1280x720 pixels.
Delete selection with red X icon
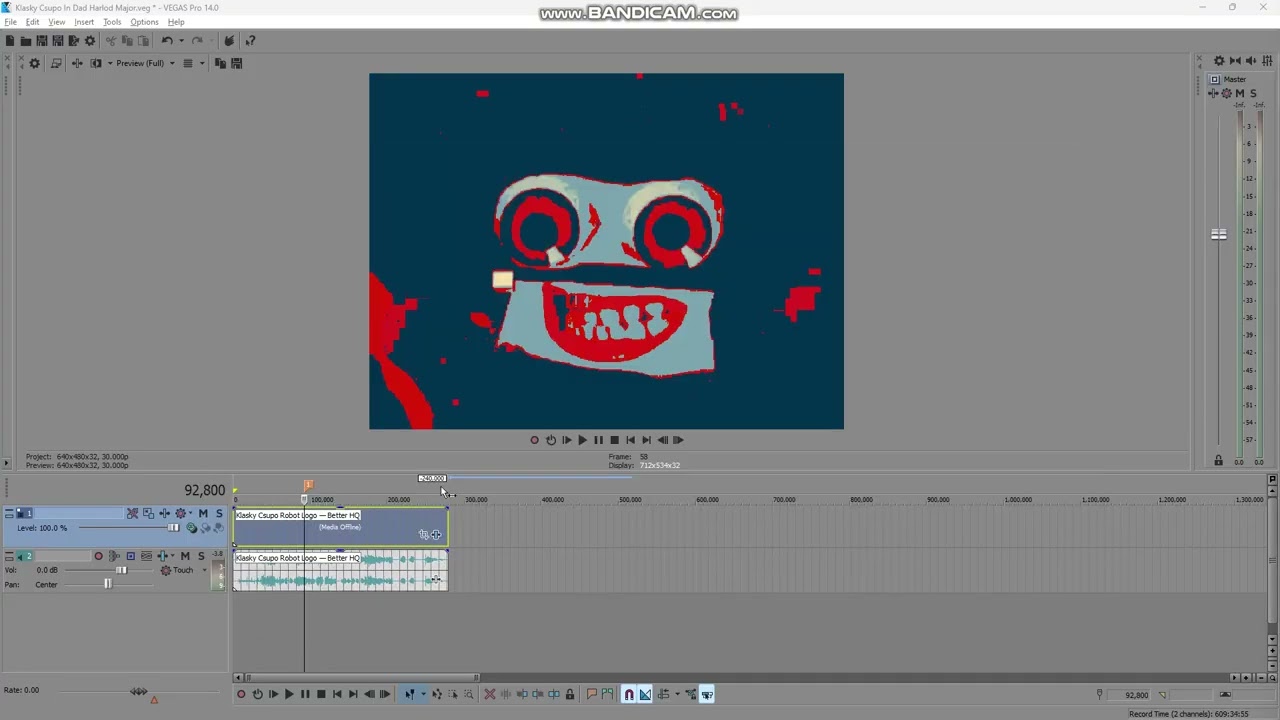(x=489, y=694)
